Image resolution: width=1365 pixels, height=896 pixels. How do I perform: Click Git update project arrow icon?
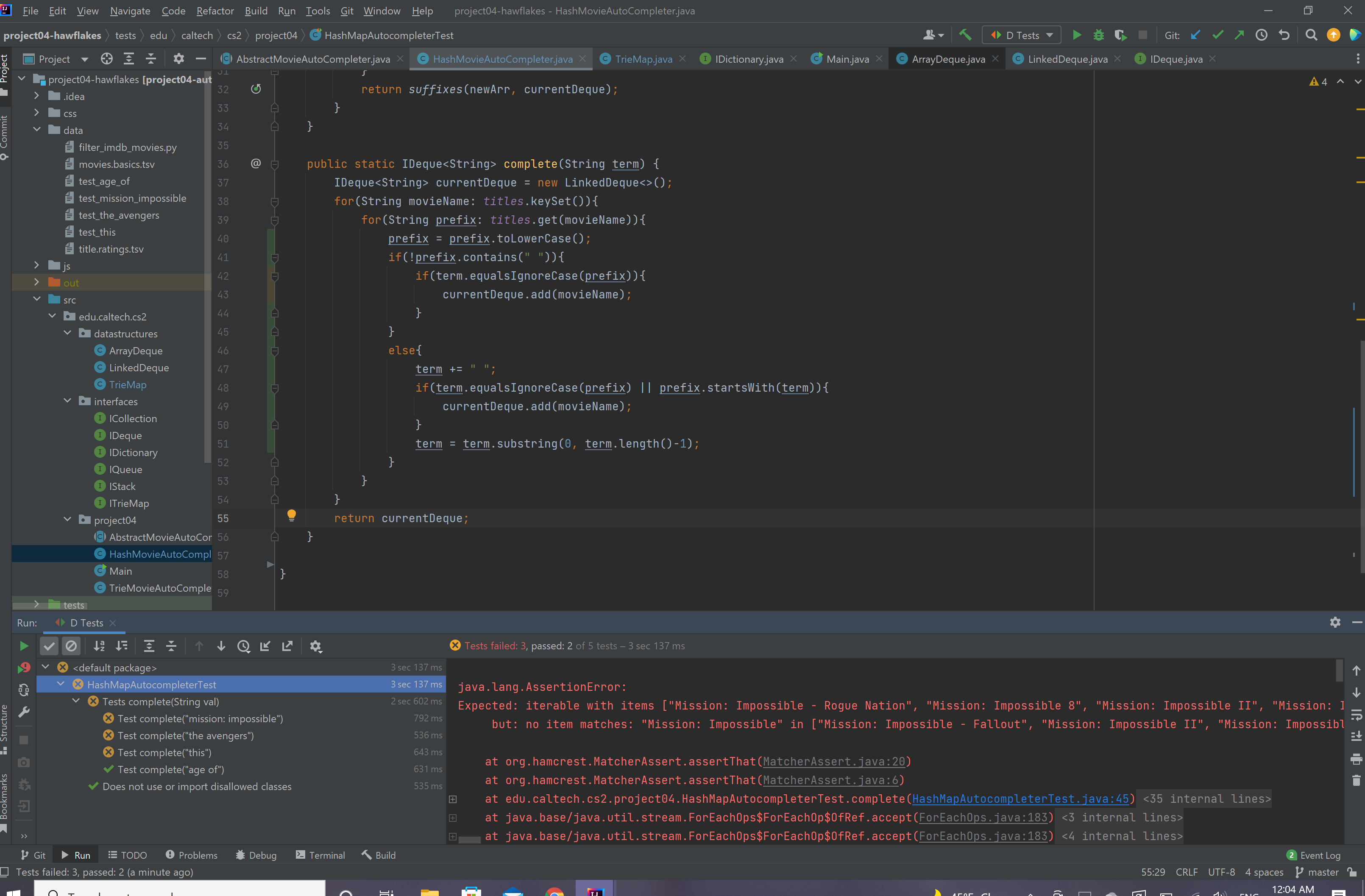(1195, 35)
